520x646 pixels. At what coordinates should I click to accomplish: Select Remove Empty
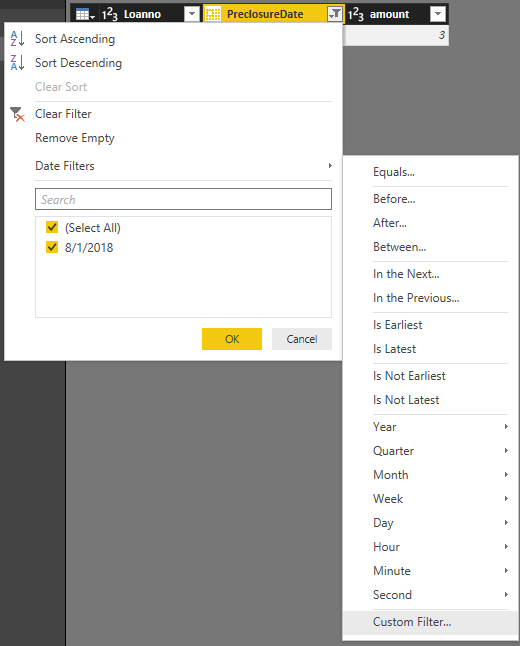pyautogui.click(x=75, y=138)
